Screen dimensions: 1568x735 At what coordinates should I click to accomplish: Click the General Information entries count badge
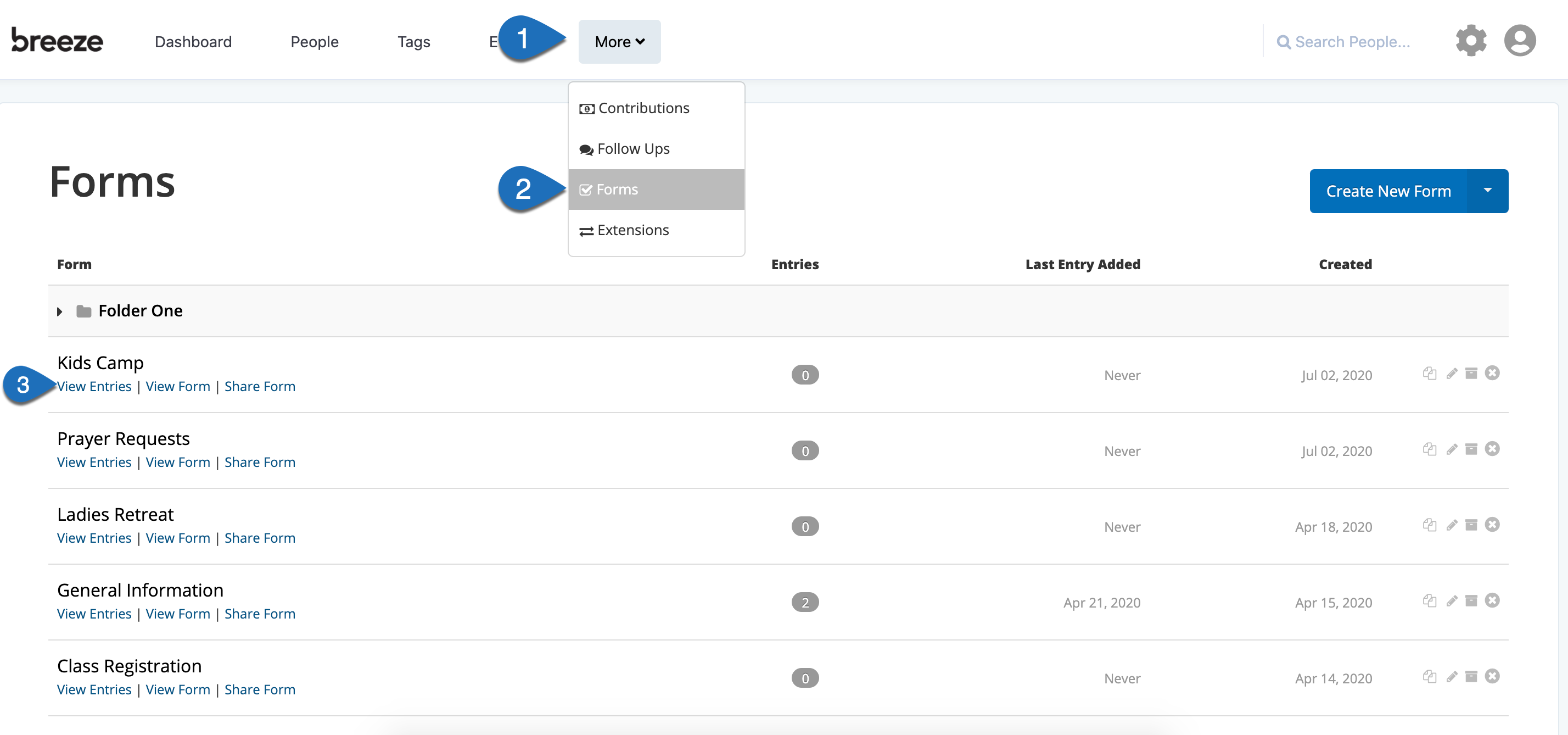pyautogui.click(x=805, y=603)
